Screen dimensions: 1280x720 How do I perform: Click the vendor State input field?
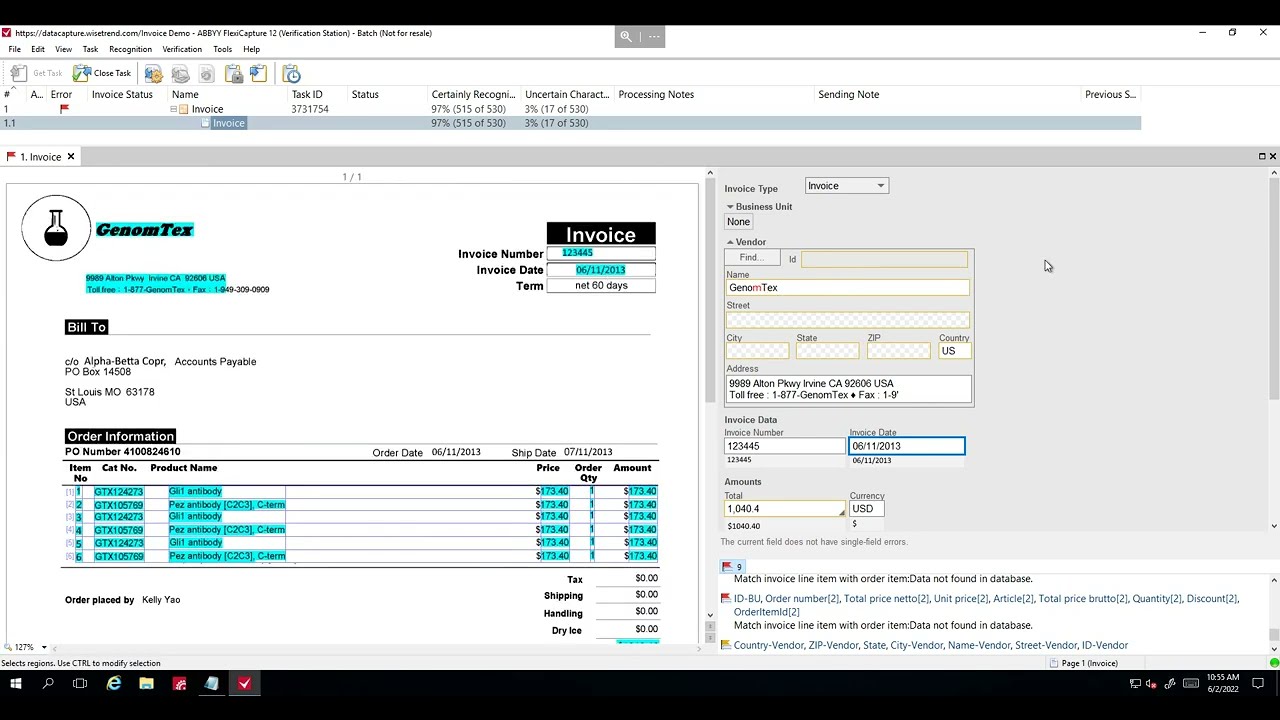[x=827, y=351]
